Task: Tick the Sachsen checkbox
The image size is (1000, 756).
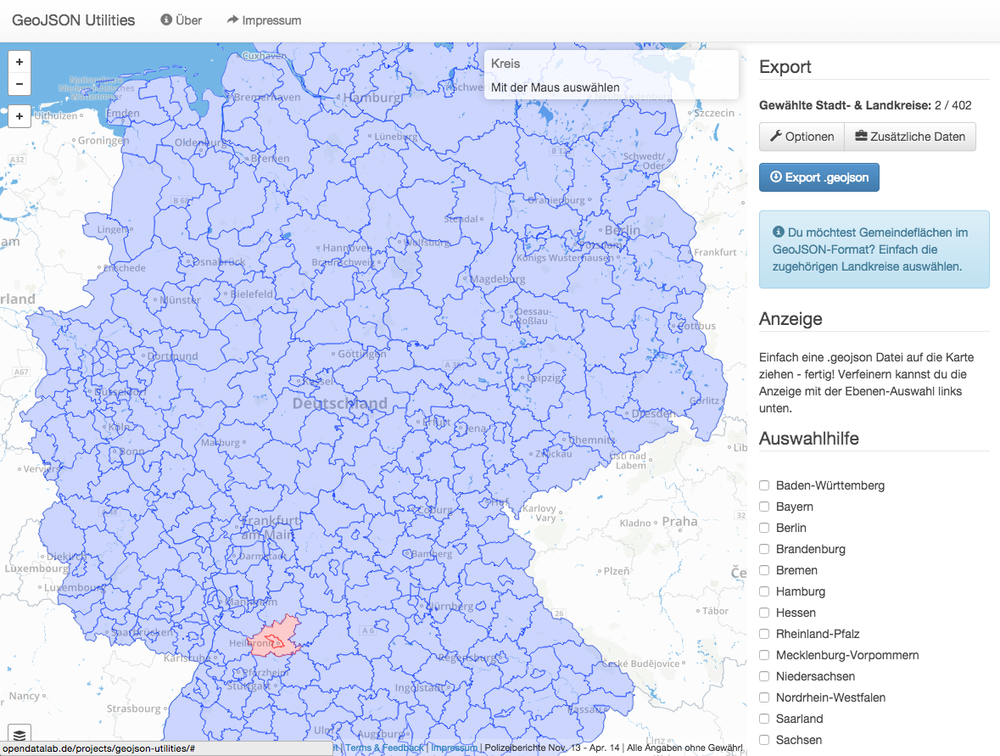Action: coord(764,740)
